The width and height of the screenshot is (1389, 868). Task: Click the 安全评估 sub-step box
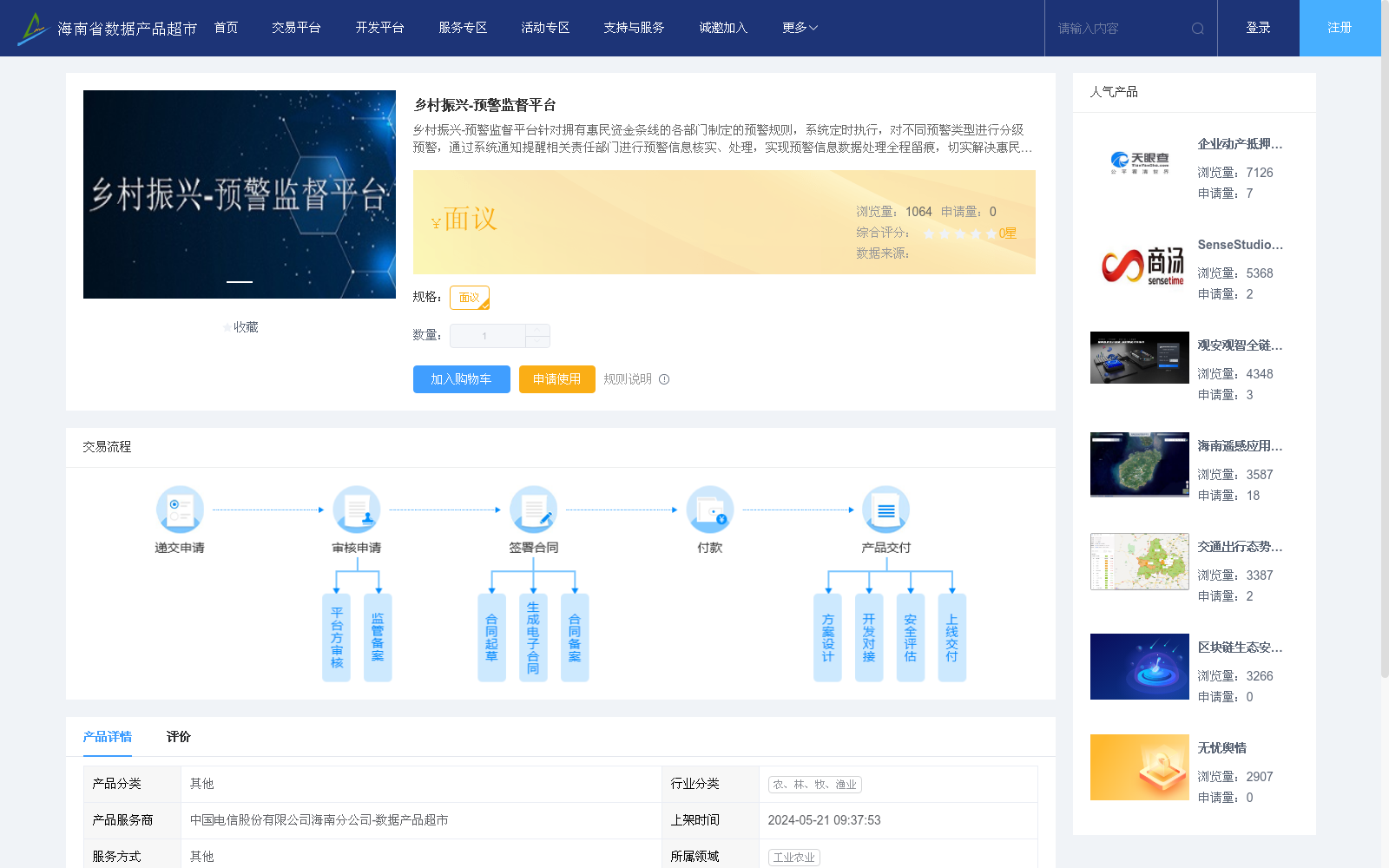pos(911,638)
